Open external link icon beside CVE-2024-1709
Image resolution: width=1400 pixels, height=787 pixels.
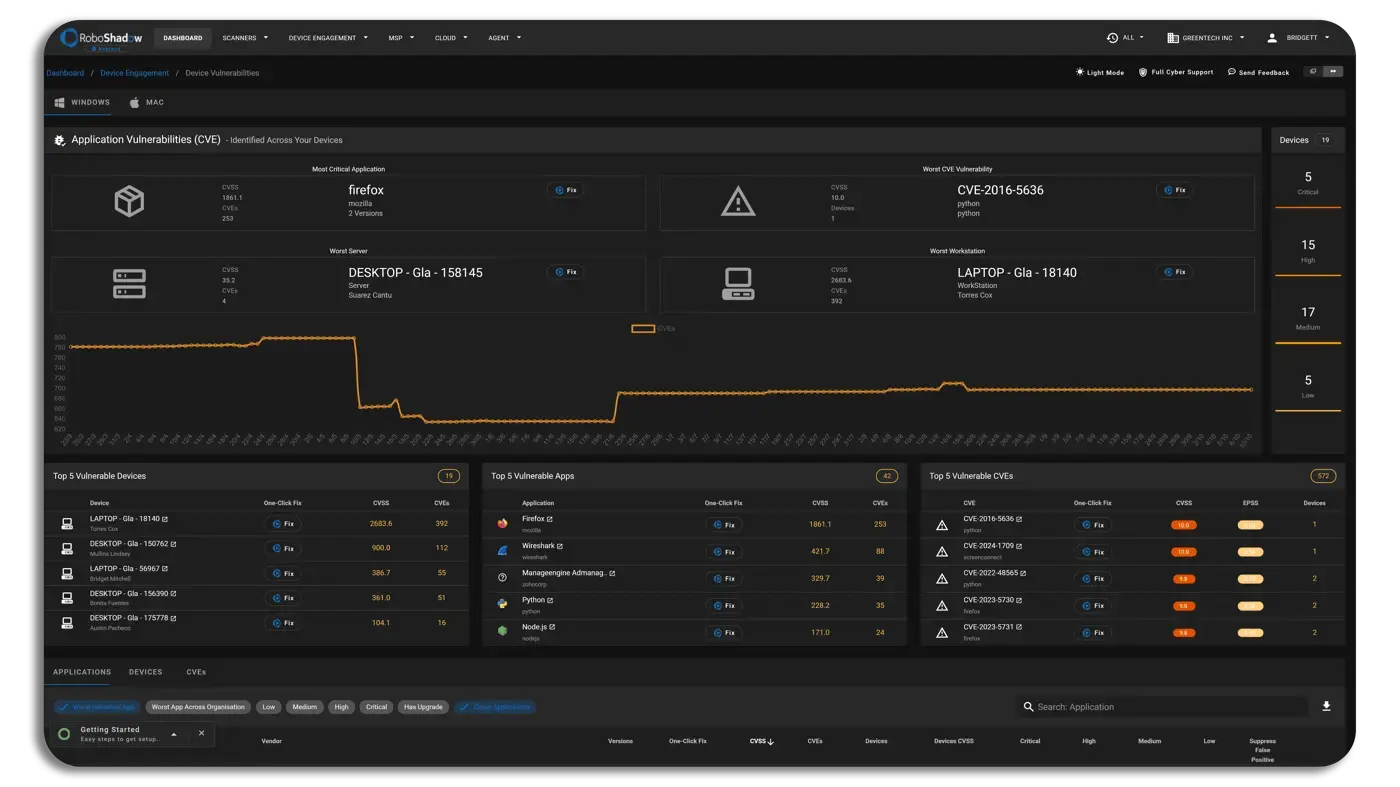[1019, 546]
